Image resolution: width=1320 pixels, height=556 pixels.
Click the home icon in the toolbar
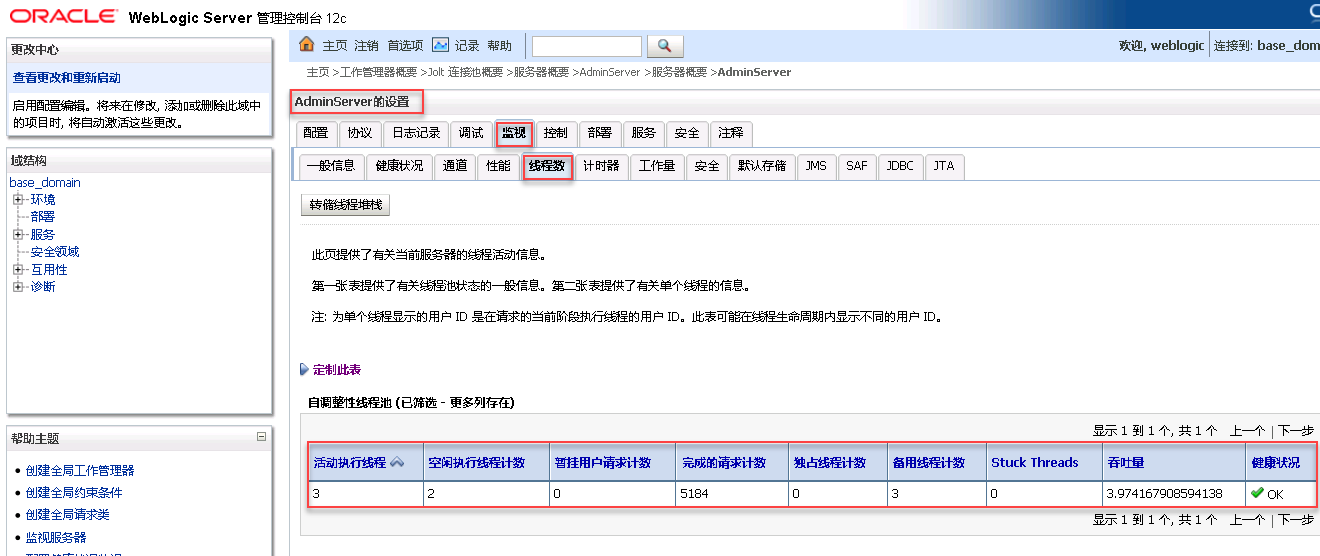click(307, 45)
